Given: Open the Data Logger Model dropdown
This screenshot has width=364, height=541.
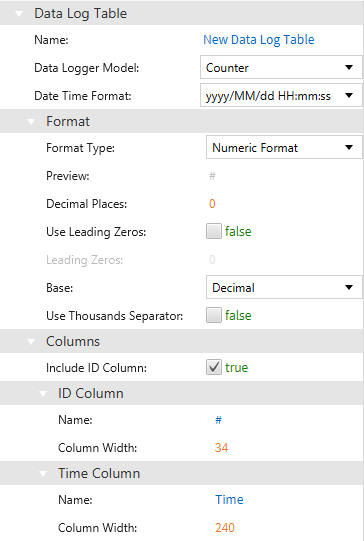Looking at the screenshot, I should point(281,67).
